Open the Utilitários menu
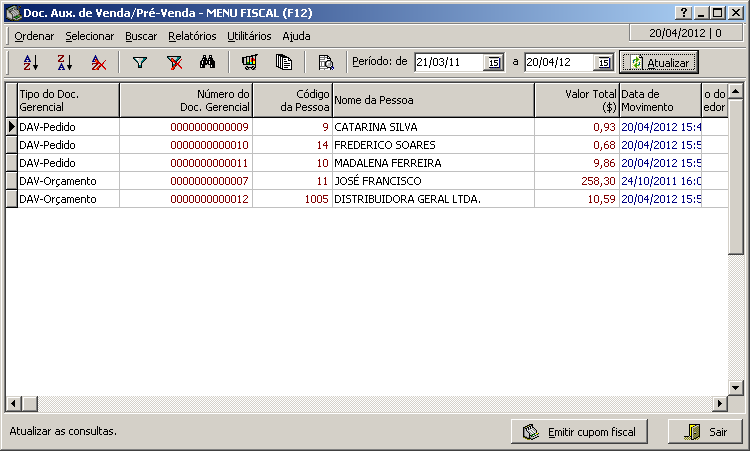Viewport: 750px width, 451px height. (249, 35)
